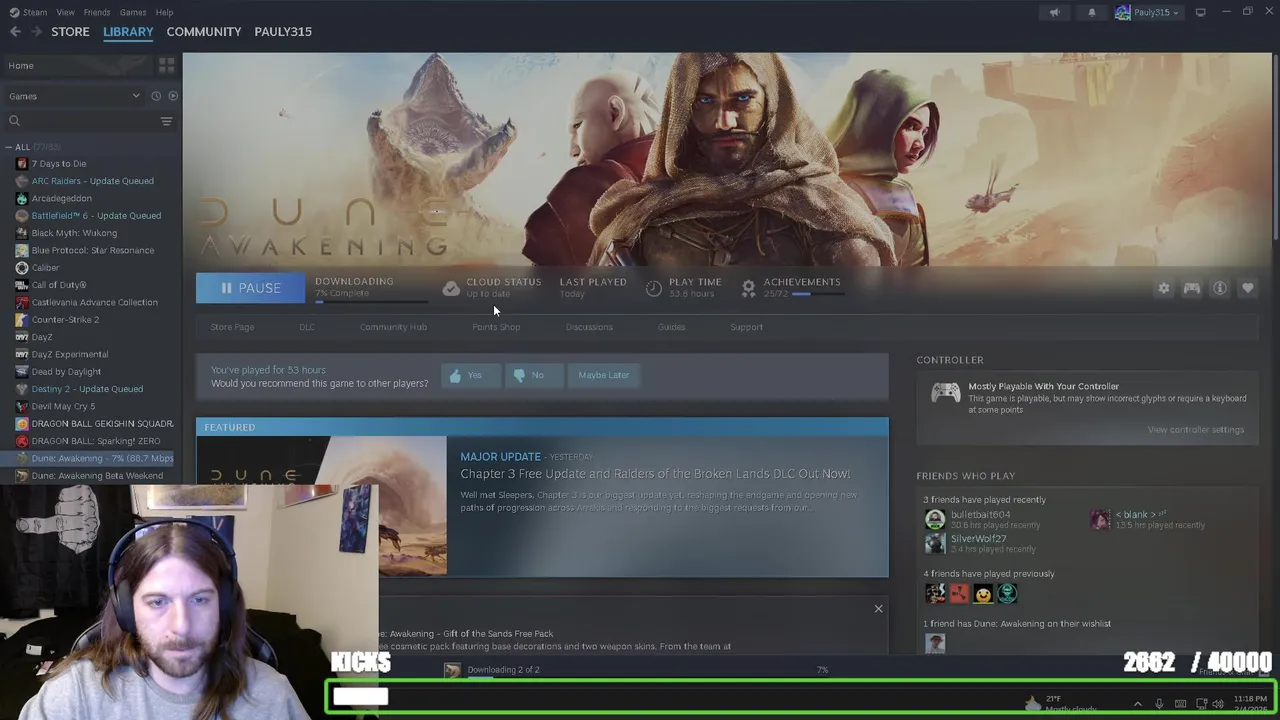Choose No thumbs down recommendation
The height and width of the screenshot is (720, 1280).
pos(533,375)
